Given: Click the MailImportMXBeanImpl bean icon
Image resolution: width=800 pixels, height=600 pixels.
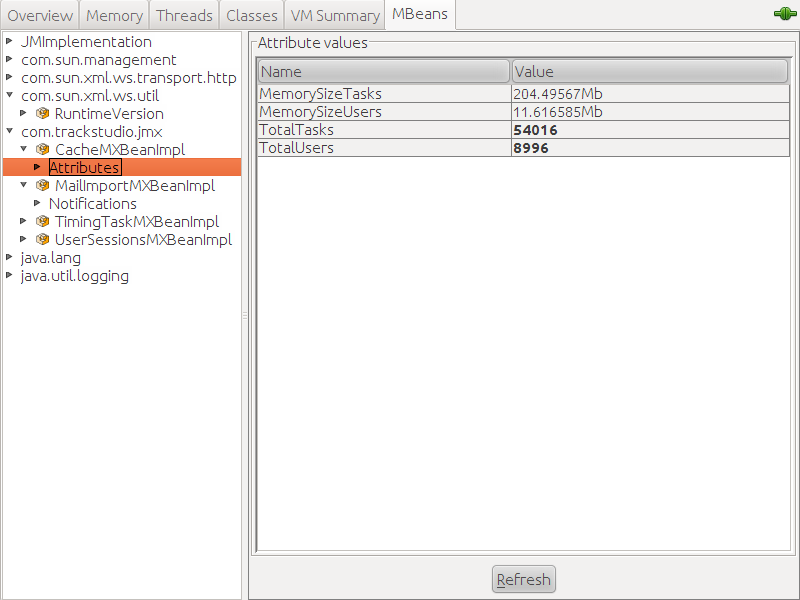Looking at the screenshot, I should pos(43,186).
